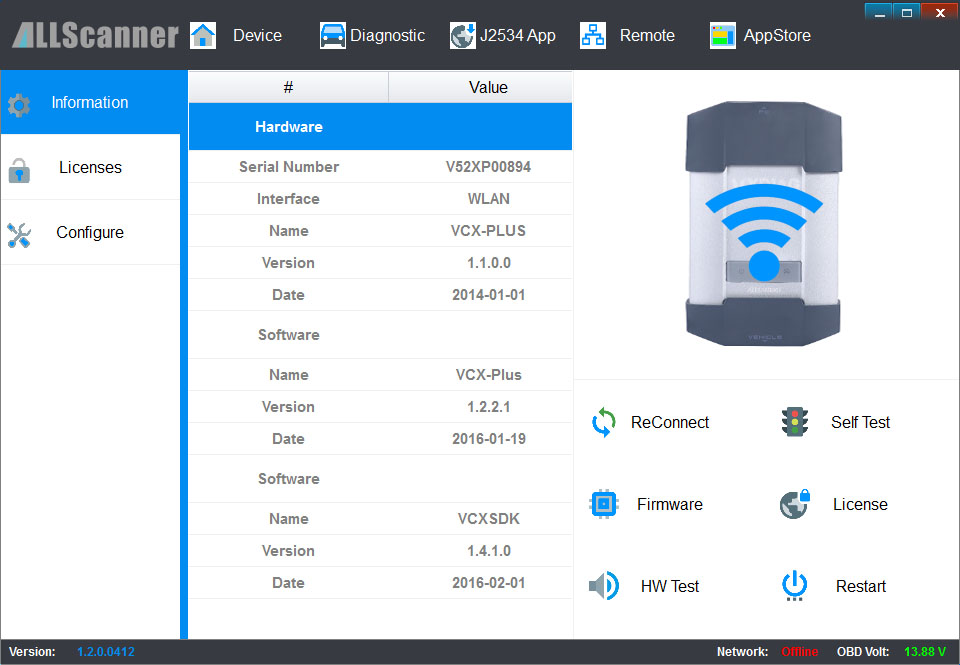The height and width of the screenshot is (665, 960).
Task: Run the Self Test button
Action: 860,423
